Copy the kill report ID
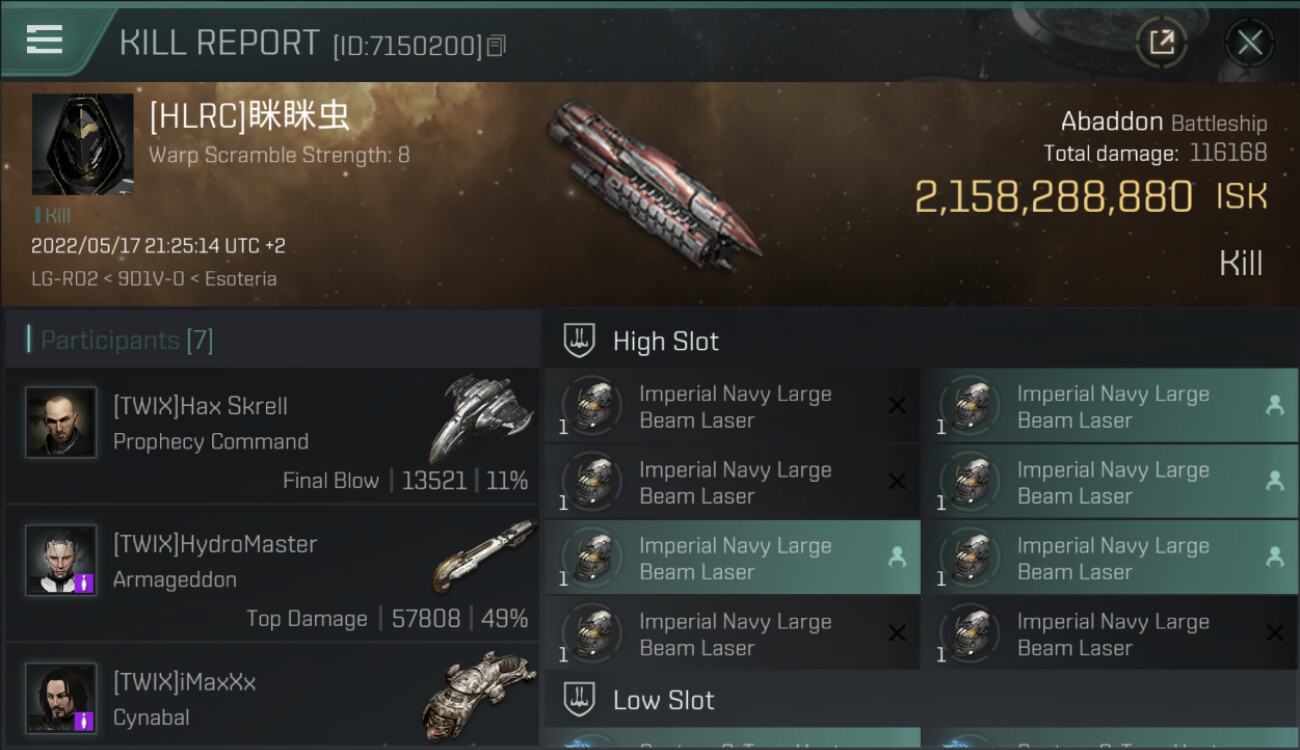Screen dimensions: 1300x750 tap(497, 45)
